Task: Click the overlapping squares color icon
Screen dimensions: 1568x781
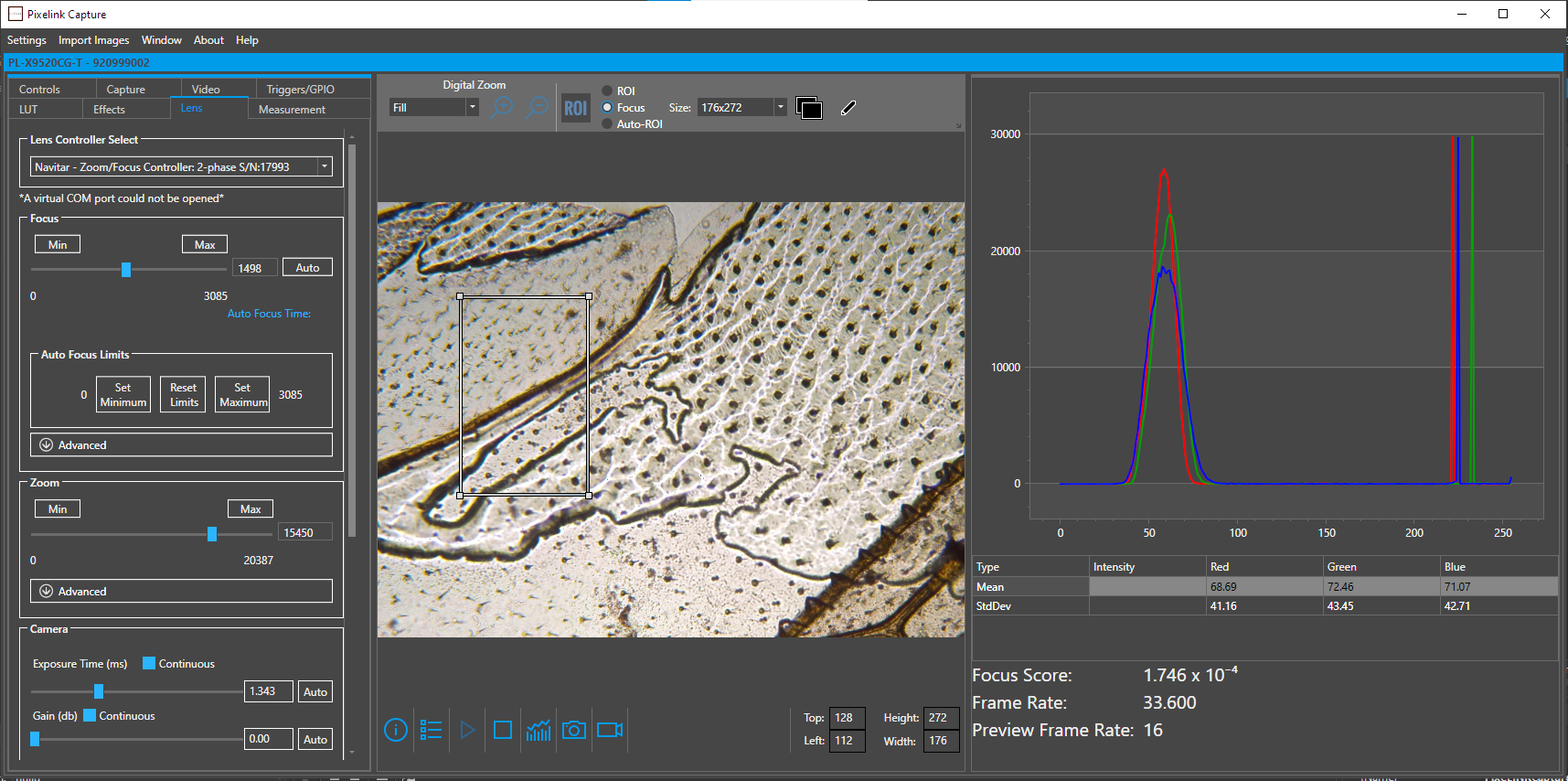Action: [x=809, y=108]
